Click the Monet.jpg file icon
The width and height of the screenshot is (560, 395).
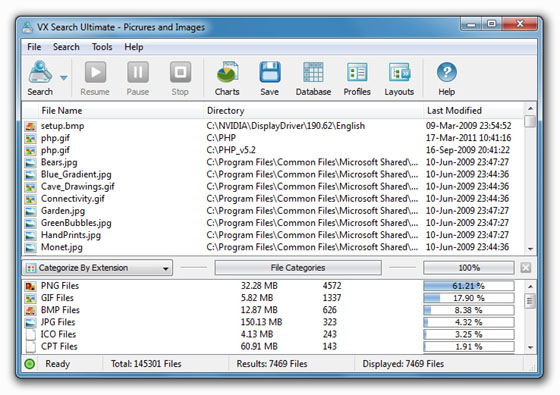pos(30,248)
